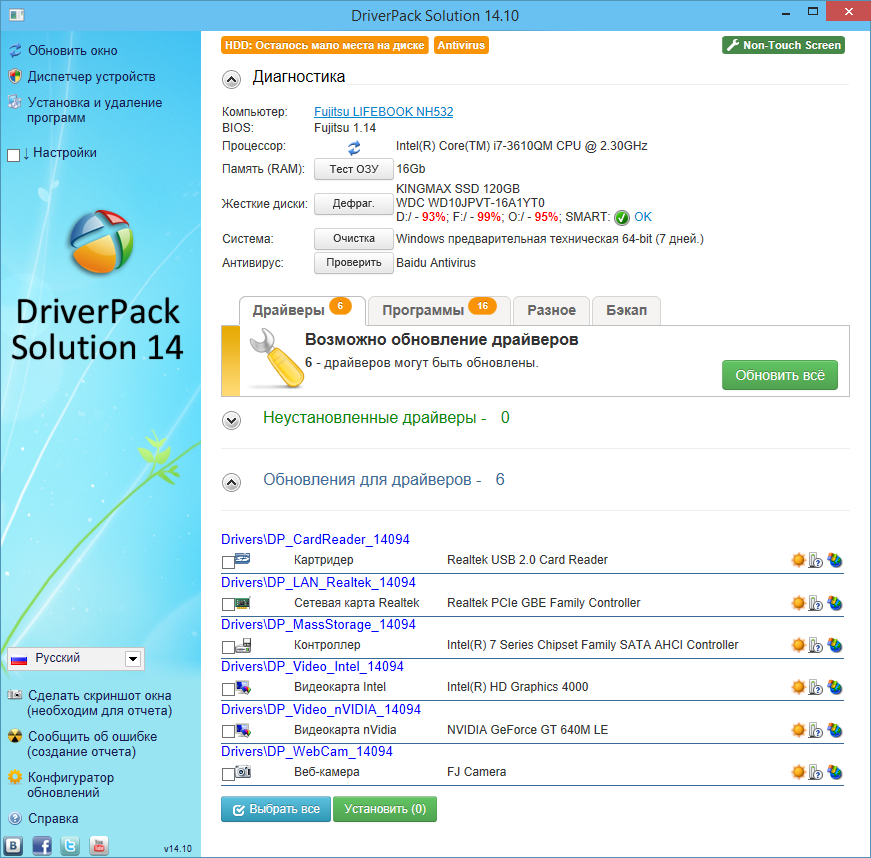Click the SMART OK status link

[643, 217]
